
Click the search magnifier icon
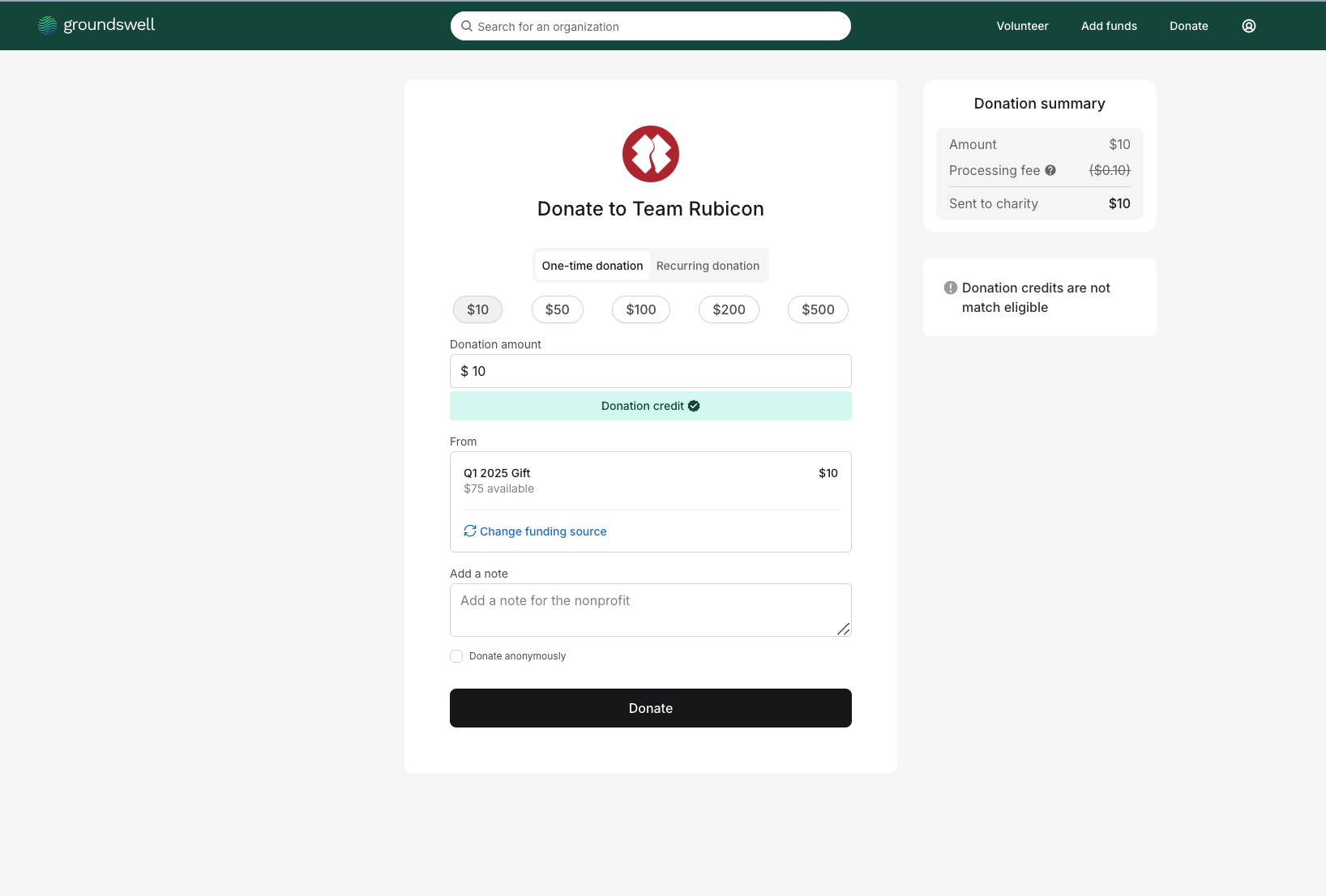point(467,26)
